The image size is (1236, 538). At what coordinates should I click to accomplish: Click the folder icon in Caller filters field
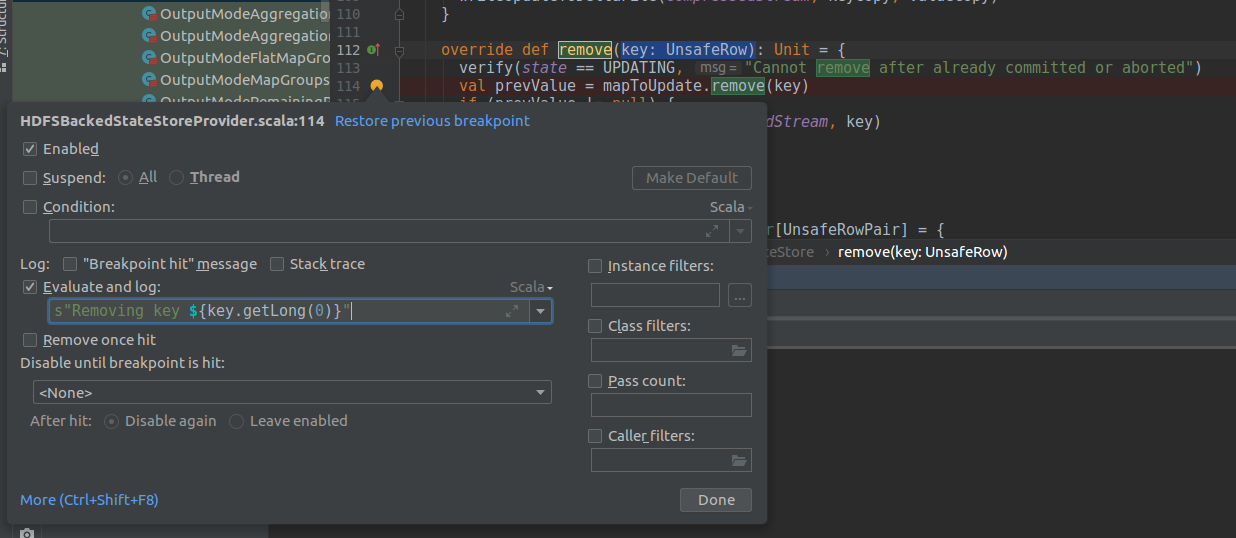pyautogui.click(x=740, y=460)
